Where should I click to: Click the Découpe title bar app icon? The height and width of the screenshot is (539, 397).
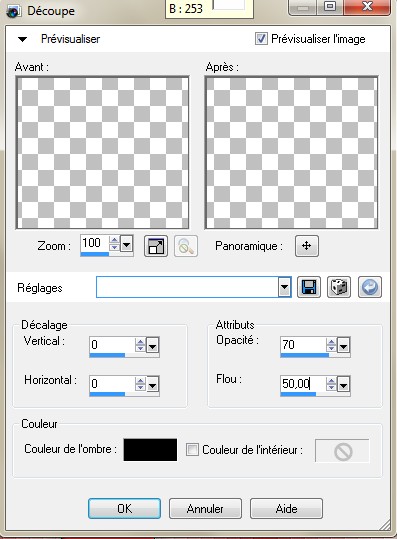click(x=14, y=11)
